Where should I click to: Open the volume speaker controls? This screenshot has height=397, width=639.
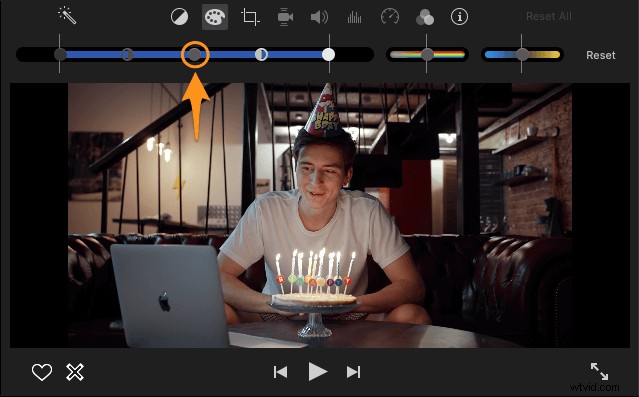click(320, 17)
